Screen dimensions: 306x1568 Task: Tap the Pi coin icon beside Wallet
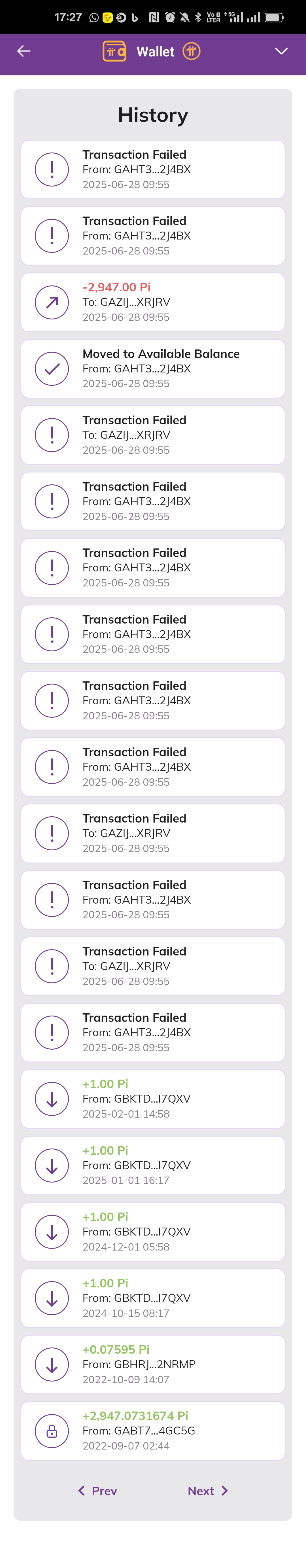[191, 51]
